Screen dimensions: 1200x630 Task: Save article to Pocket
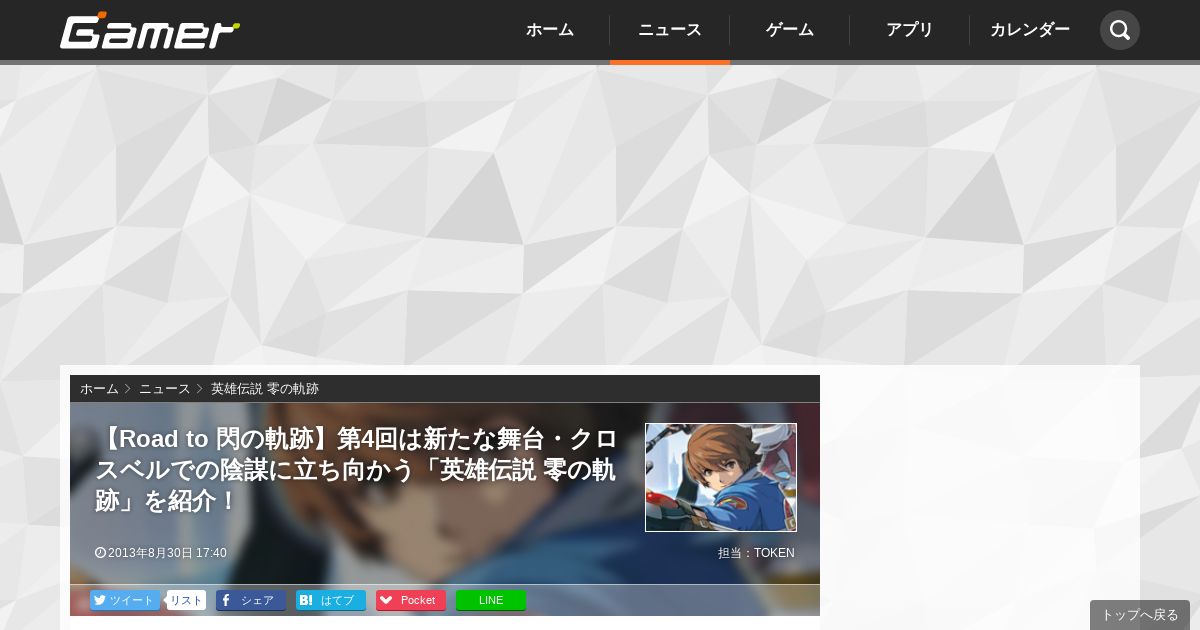pos(411,600)
